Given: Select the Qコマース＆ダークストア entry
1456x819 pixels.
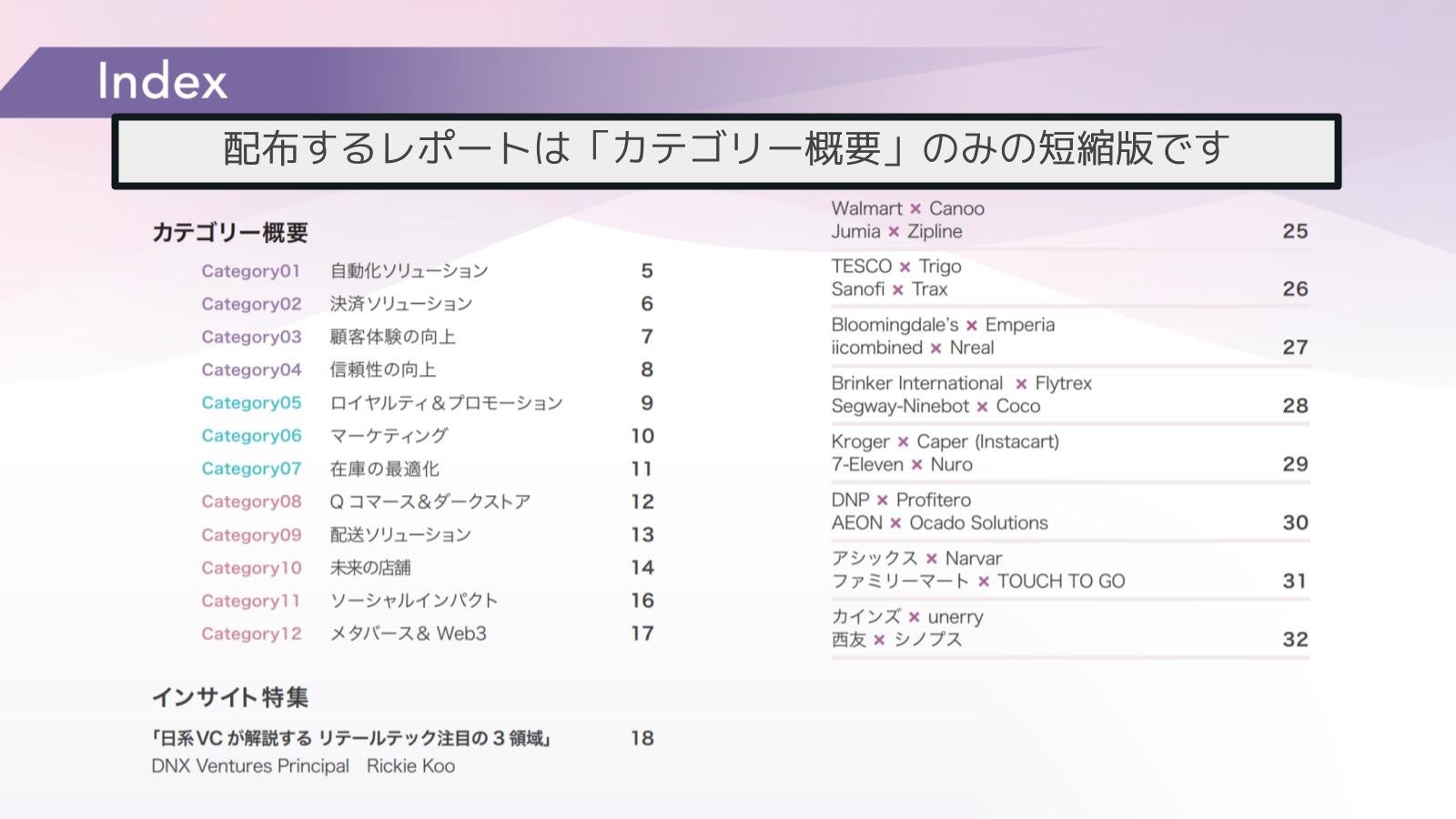Looking at the screenshot, I should [x=430, y=501].
